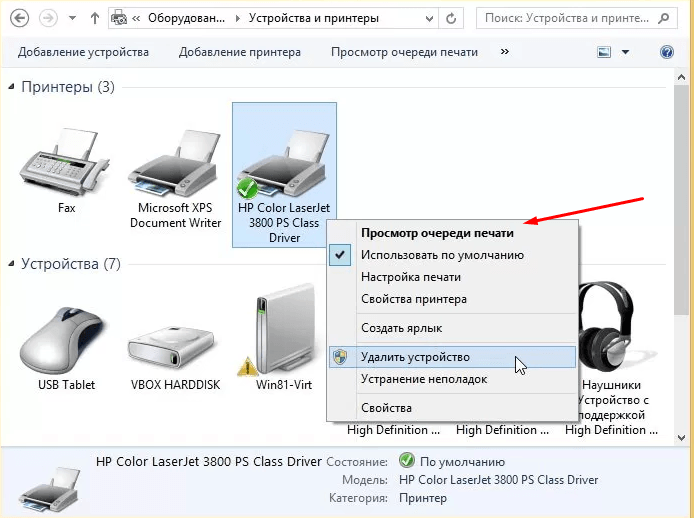Choose 'Удалить устройство' from context menu
The height and width of the screenshot is (518, 694).
[x=415, y=357]
